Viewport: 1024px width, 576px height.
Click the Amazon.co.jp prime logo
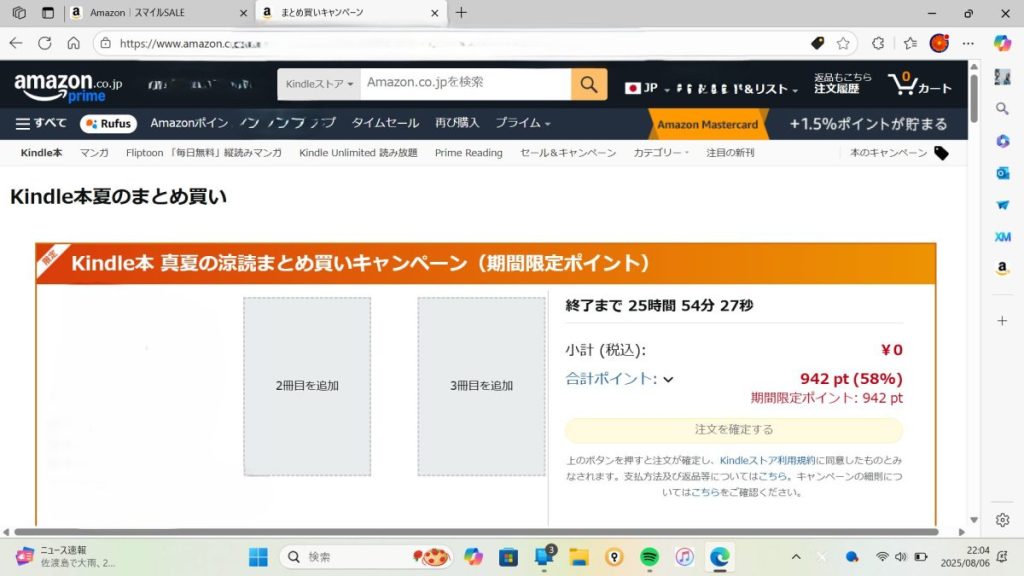coord(68,86)
